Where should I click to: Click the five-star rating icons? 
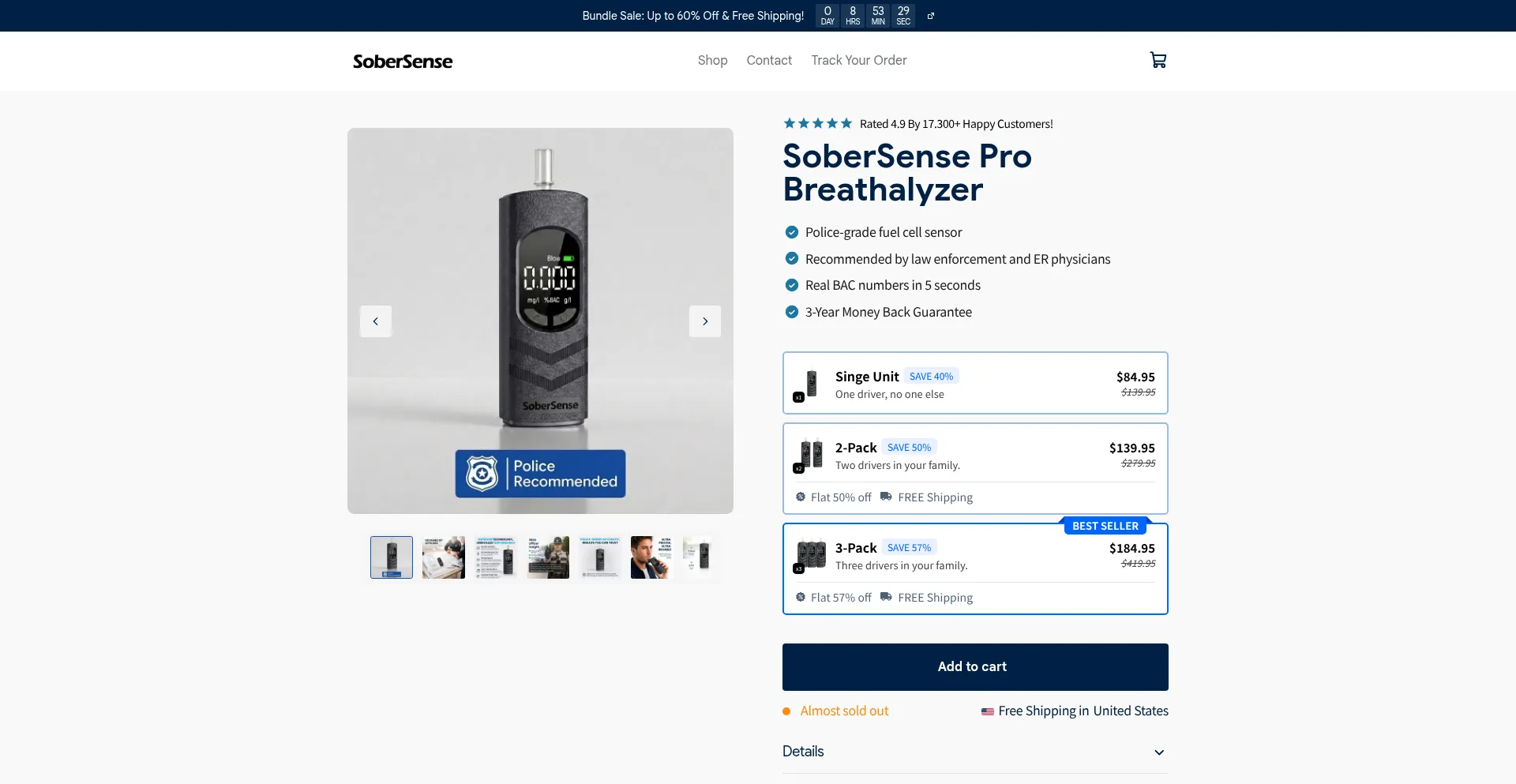(817, 123)
